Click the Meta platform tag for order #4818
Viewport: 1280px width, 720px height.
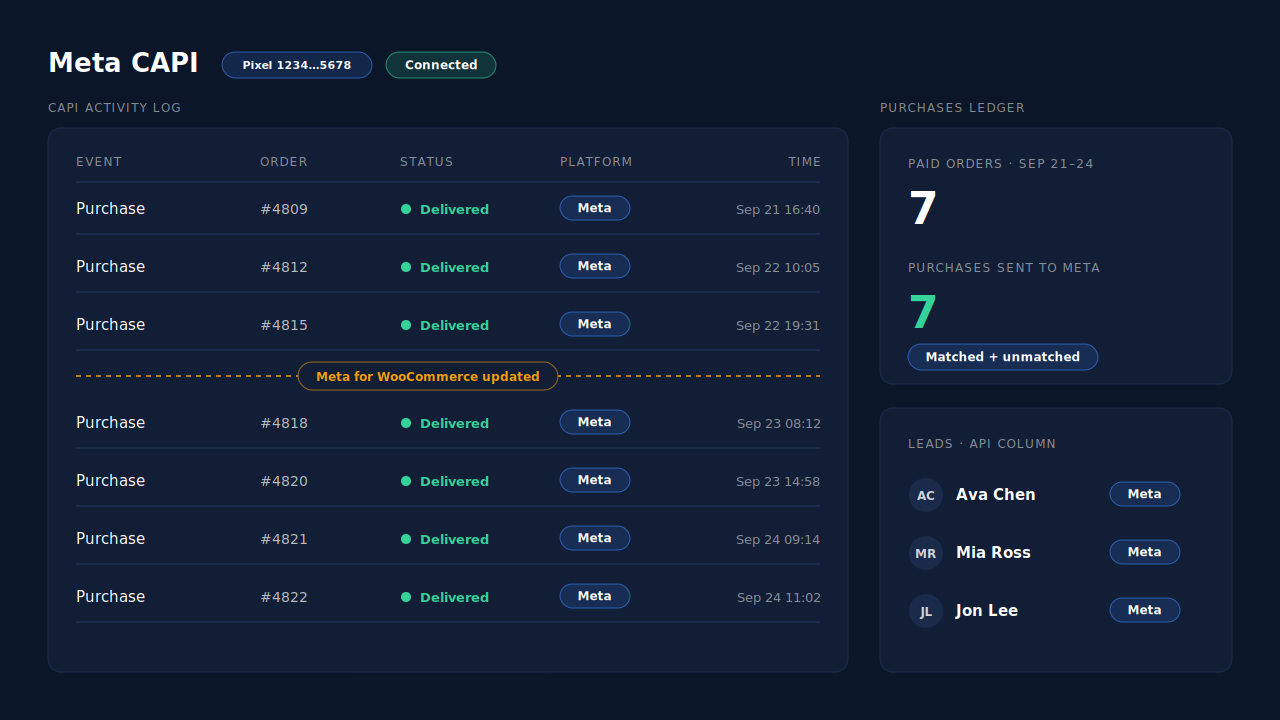pos(595,422)
